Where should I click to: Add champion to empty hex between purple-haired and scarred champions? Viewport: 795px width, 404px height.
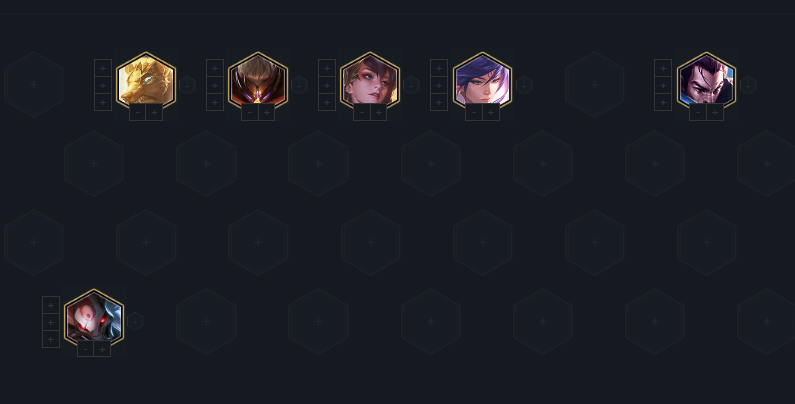595,85
